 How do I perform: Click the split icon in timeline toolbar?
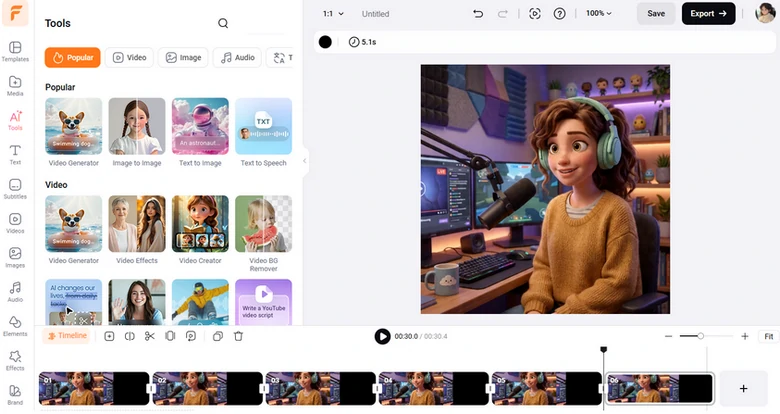(x=129, y=336)
